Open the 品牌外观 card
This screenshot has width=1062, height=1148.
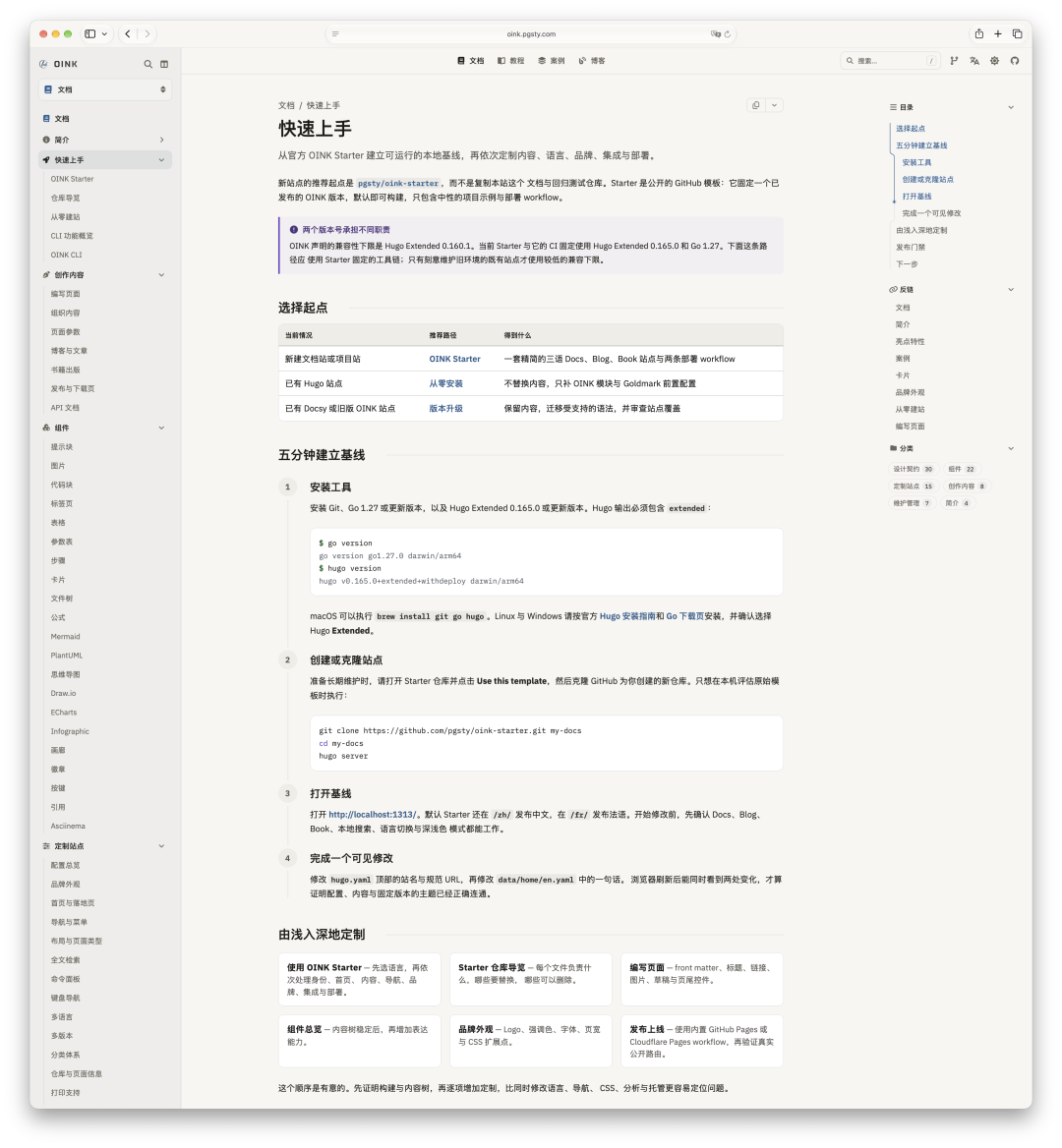pos(531,1041)
